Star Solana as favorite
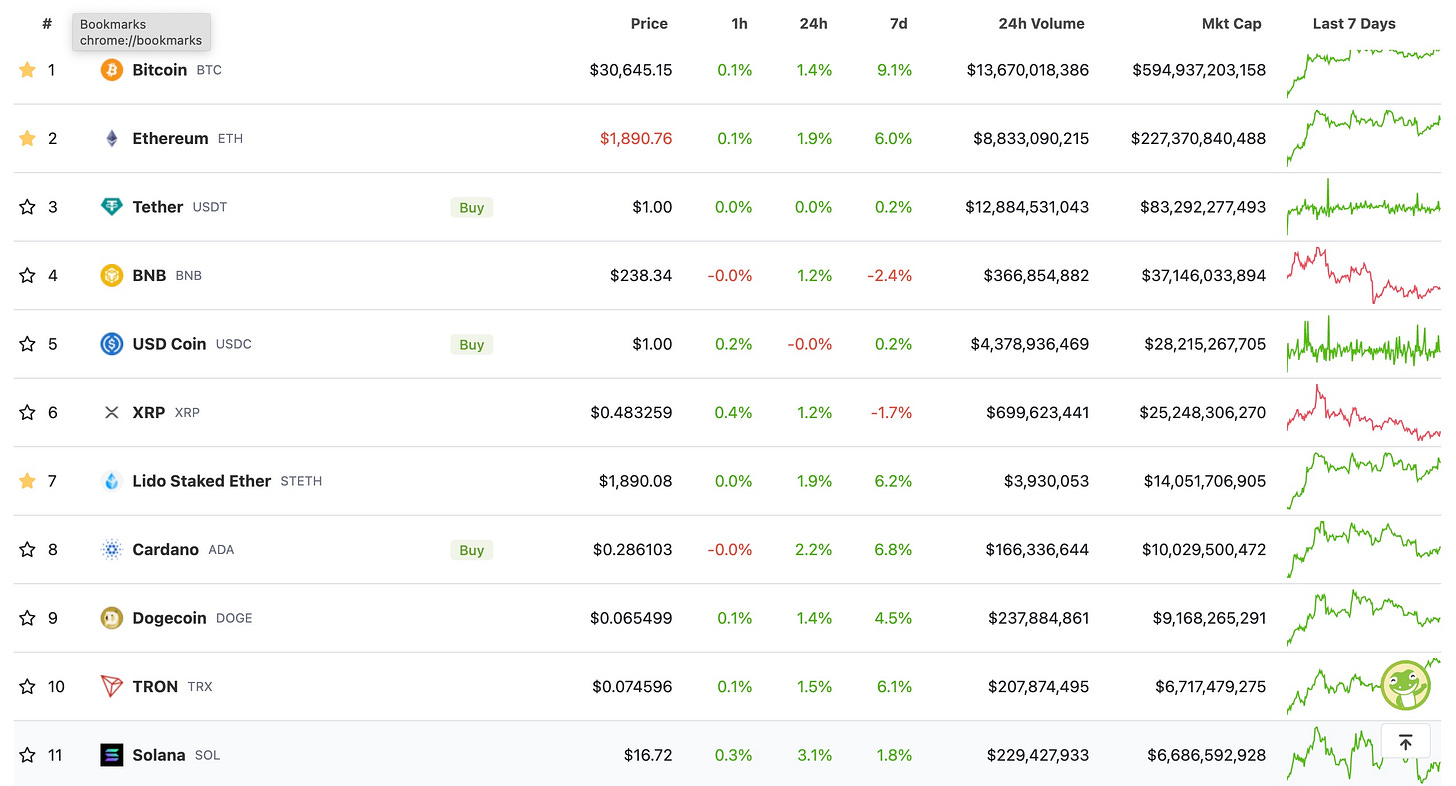 click(27, 755)
